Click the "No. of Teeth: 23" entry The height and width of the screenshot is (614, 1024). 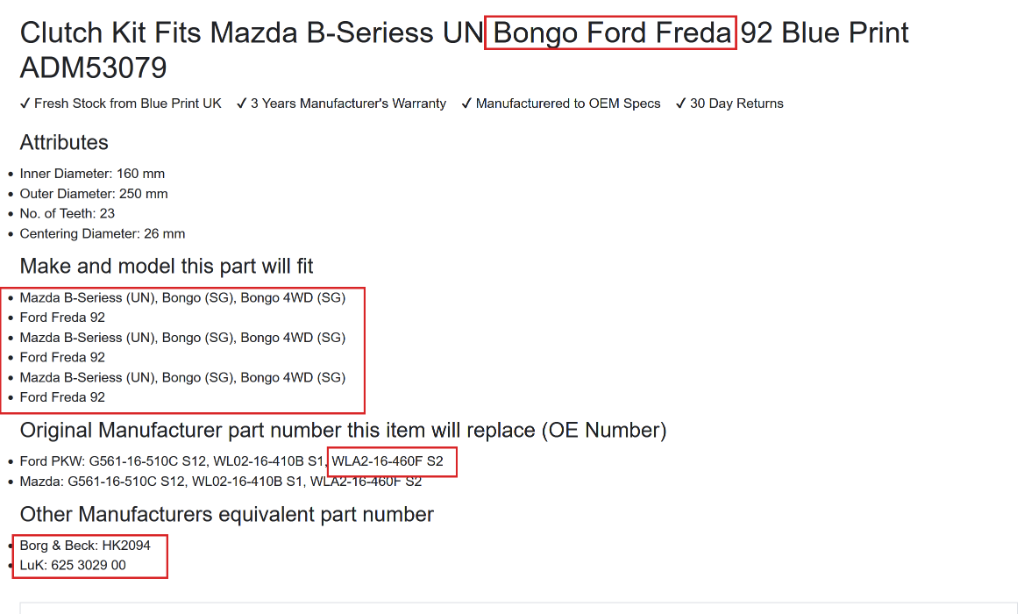(x=67, y=214)
